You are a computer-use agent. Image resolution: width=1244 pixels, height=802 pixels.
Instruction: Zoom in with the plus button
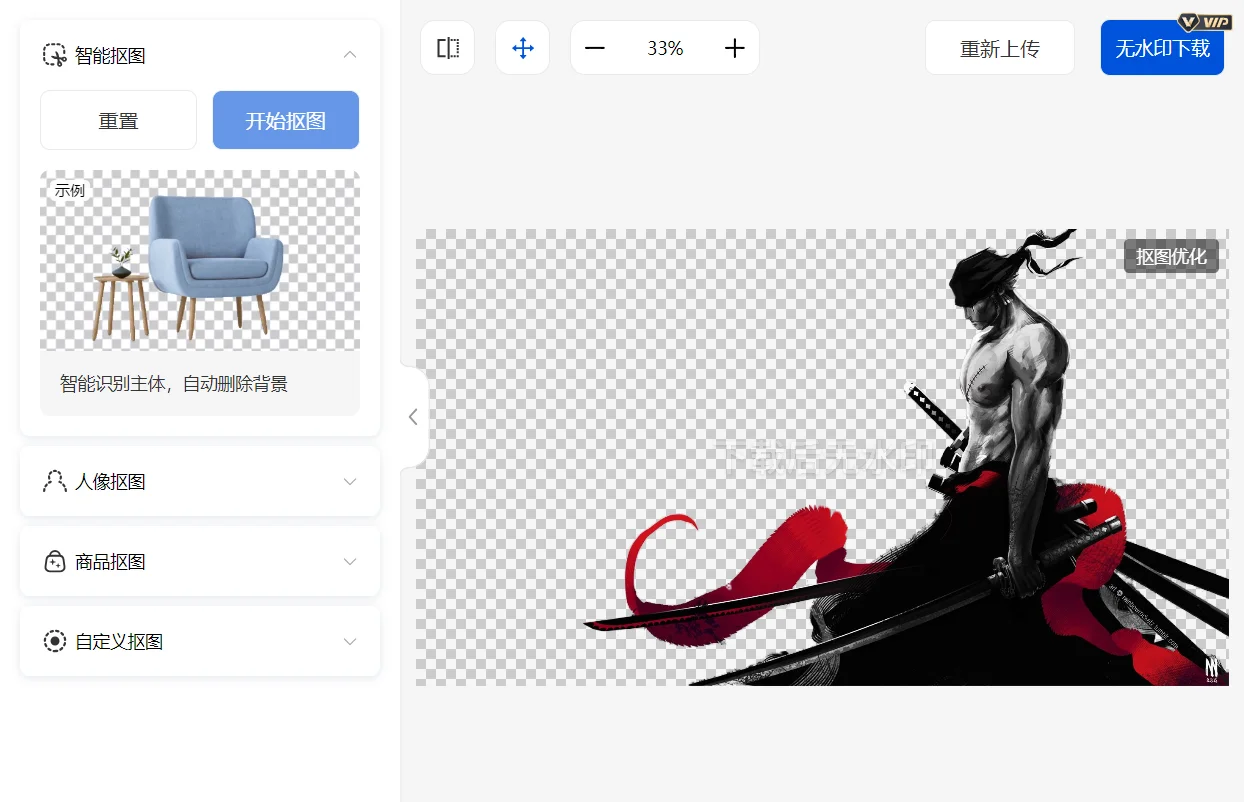pyautogui.click(x=735, y=48)
